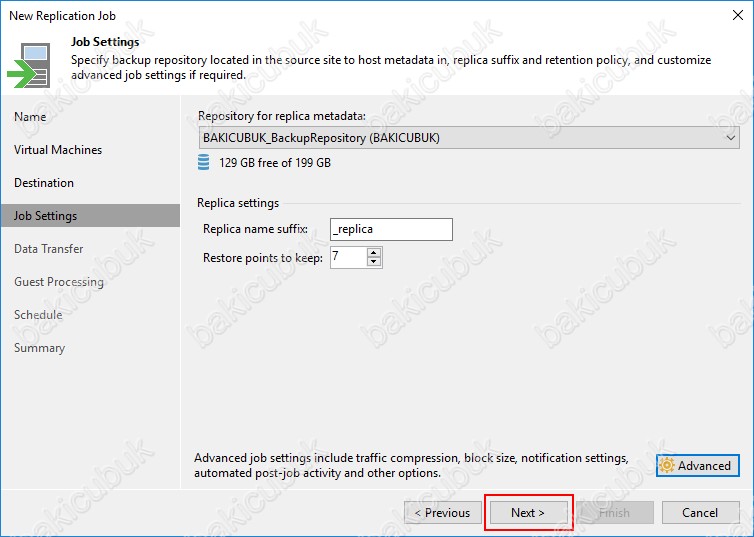Click the 'Specify backup repository' description text
This screenshot has height=537, width=754.
coord(391,67)
